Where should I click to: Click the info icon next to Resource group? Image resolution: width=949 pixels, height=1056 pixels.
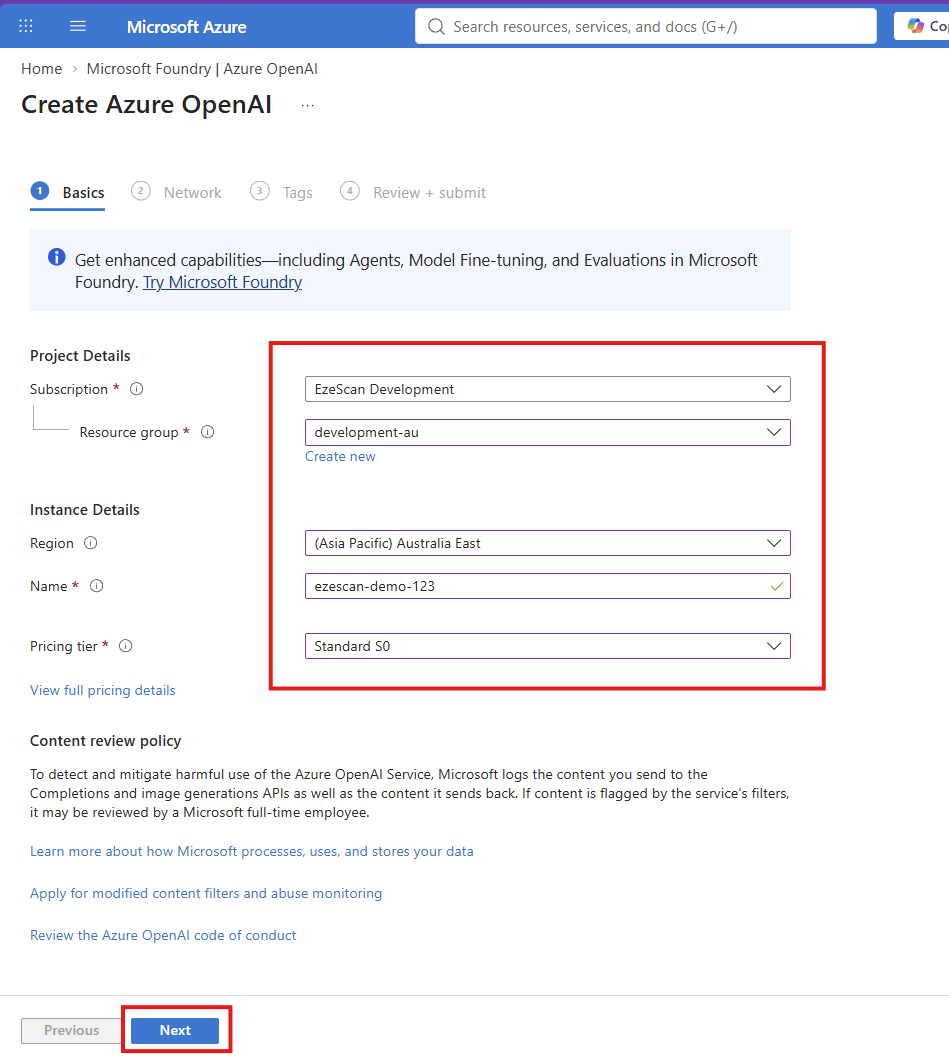point(207,432)
